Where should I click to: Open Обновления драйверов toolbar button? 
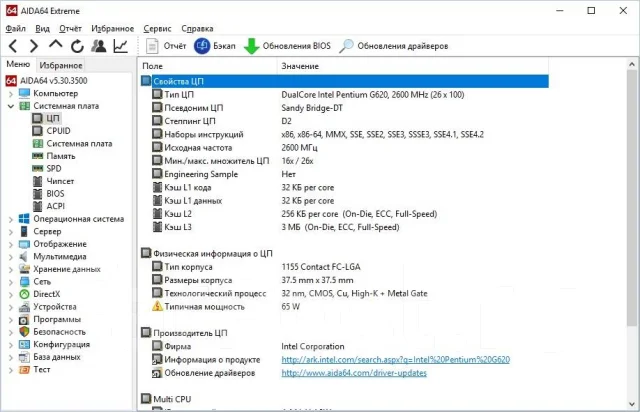click(393, 46)
